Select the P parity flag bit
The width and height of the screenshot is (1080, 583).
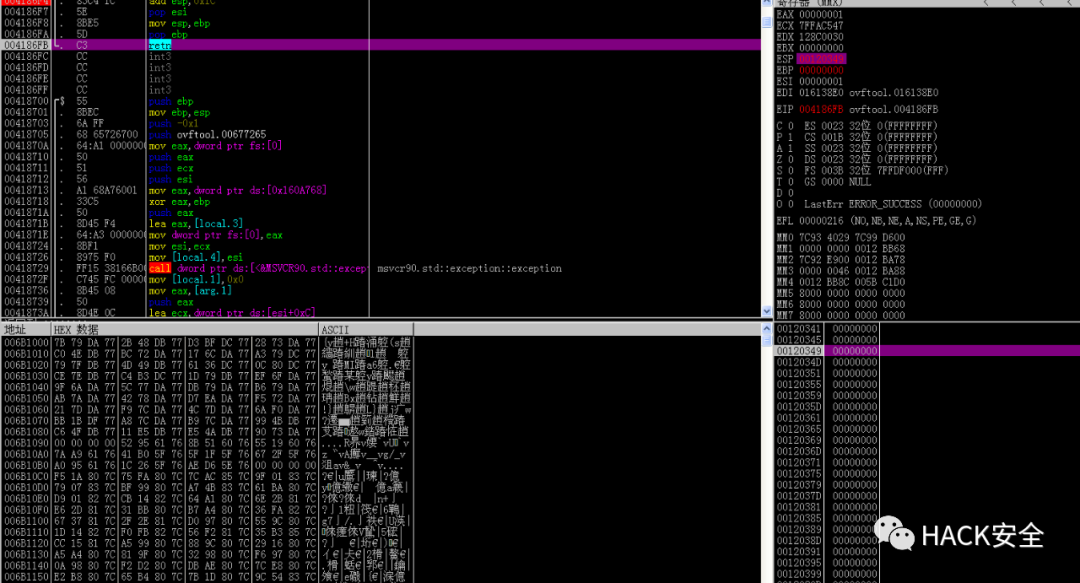791,137
